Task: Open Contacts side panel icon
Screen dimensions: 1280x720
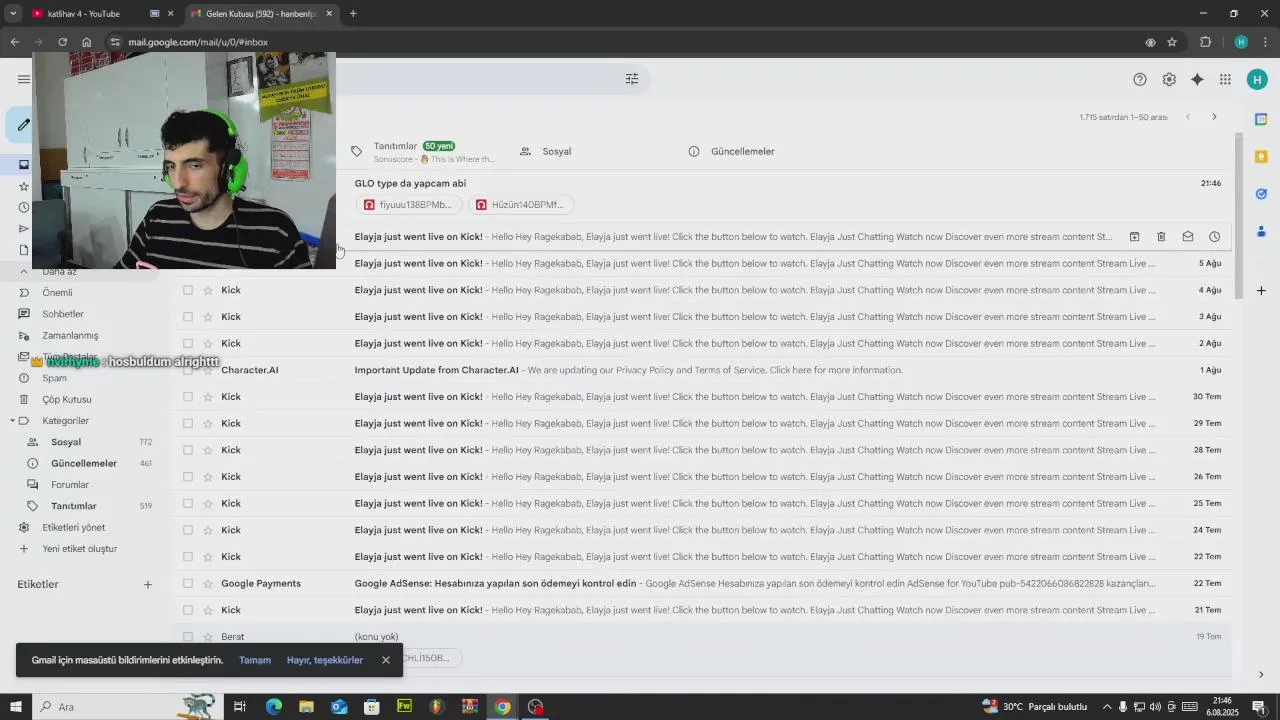Action: pyautogui.click(x=1261, y=231)
